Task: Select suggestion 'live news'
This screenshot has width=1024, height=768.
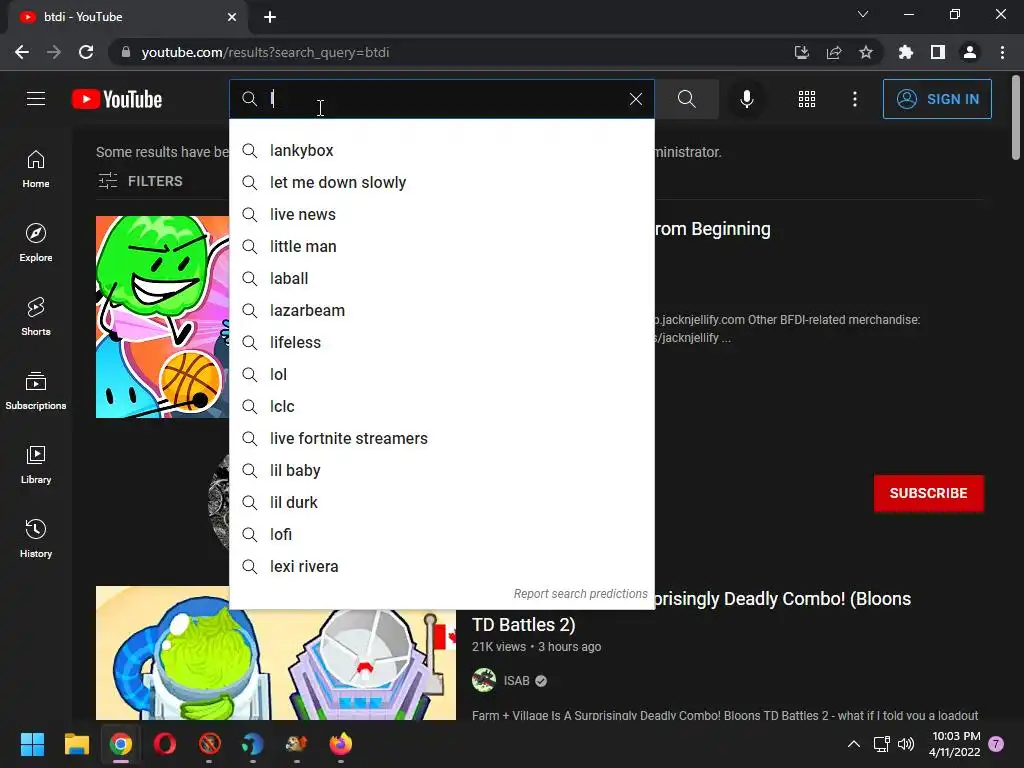Action: point(441,214)
